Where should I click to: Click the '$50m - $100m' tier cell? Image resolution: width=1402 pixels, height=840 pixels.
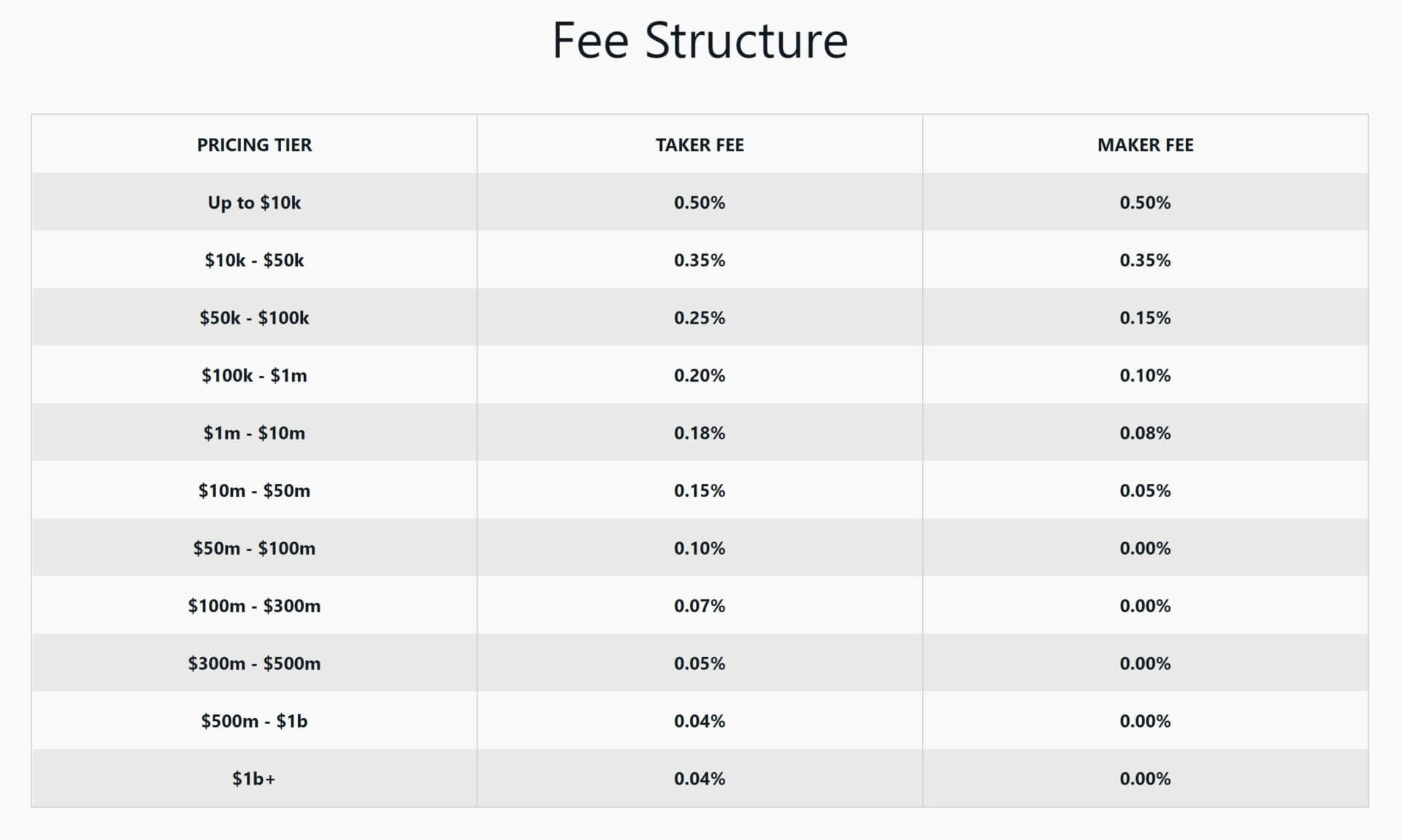click(254, 548)
